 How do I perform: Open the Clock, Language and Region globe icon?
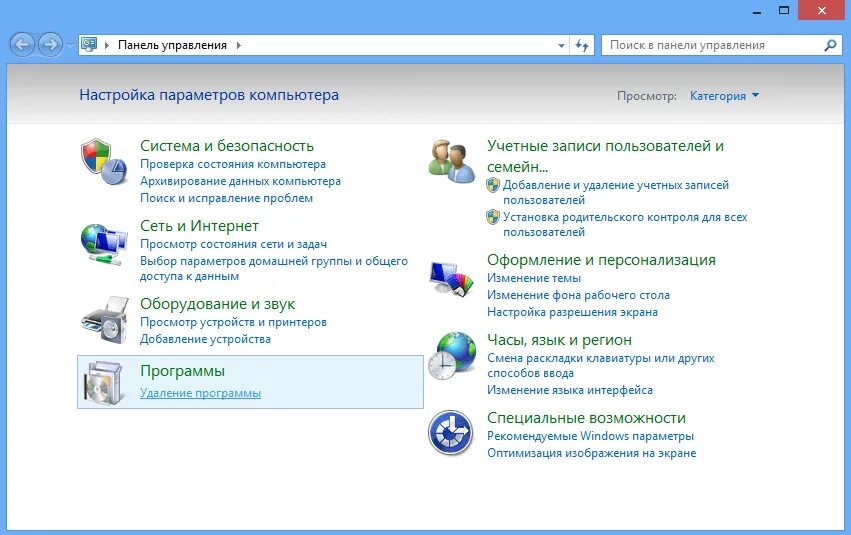pos(452,355)
